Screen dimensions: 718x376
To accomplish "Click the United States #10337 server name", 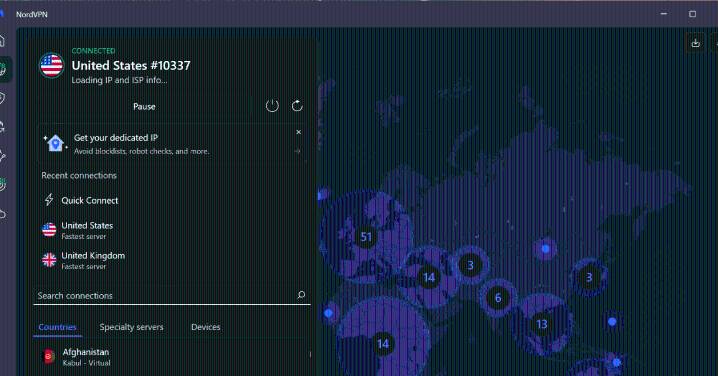I will (131, 65).
